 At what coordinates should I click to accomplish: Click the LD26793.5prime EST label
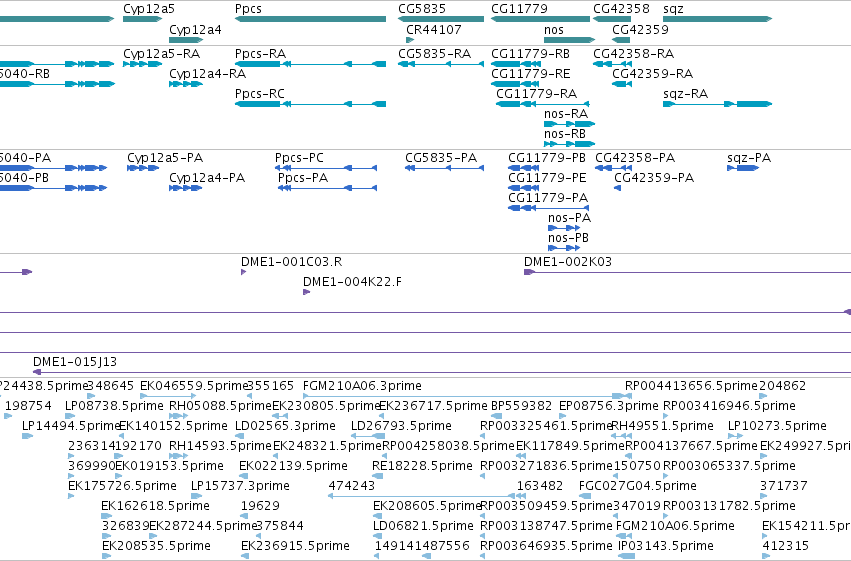(x=401, y=426)
